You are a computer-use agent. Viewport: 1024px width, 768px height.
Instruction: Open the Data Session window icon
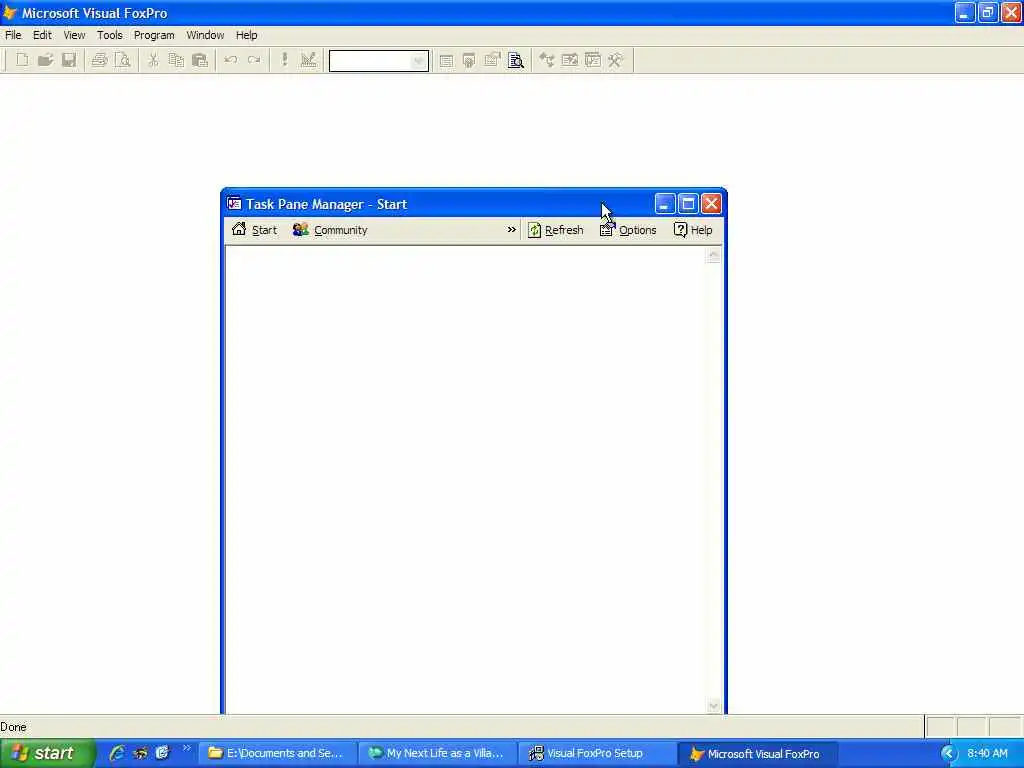click(x=469, y=61)
